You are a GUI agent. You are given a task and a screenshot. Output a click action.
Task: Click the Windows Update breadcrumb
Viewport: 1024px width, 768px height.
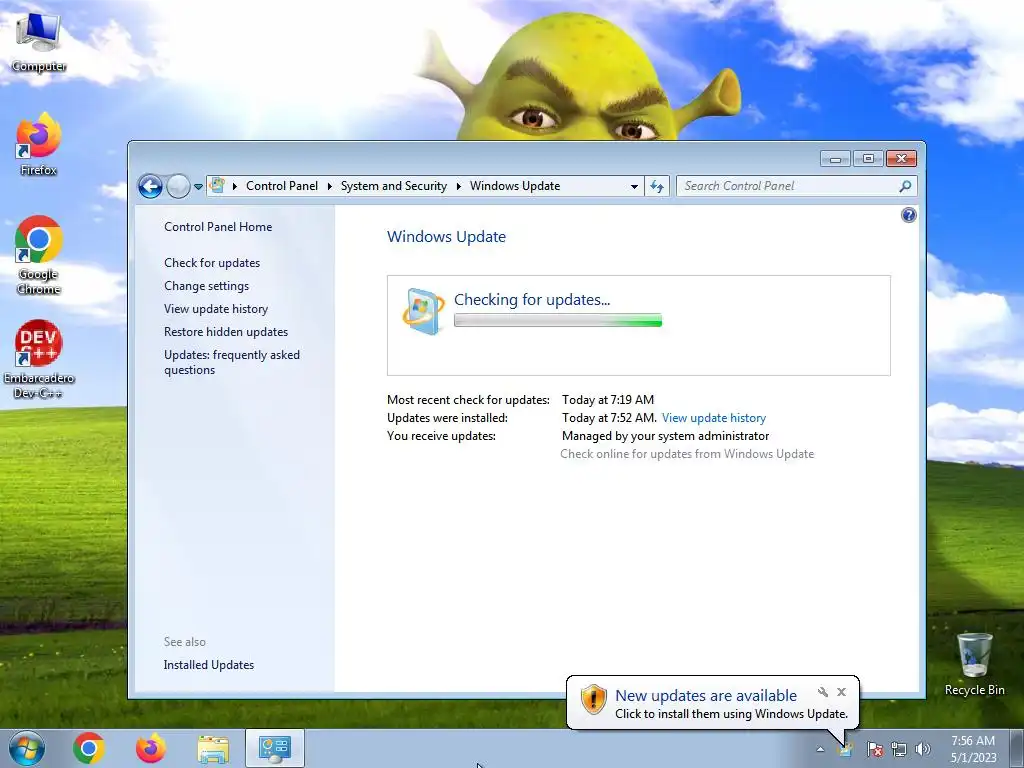click(515, 186)
